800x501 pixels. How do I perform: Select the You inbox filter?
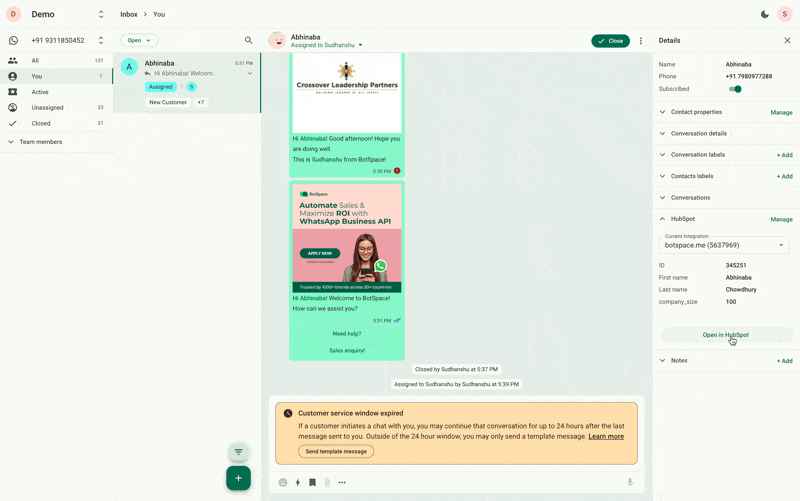pos(57,76)
